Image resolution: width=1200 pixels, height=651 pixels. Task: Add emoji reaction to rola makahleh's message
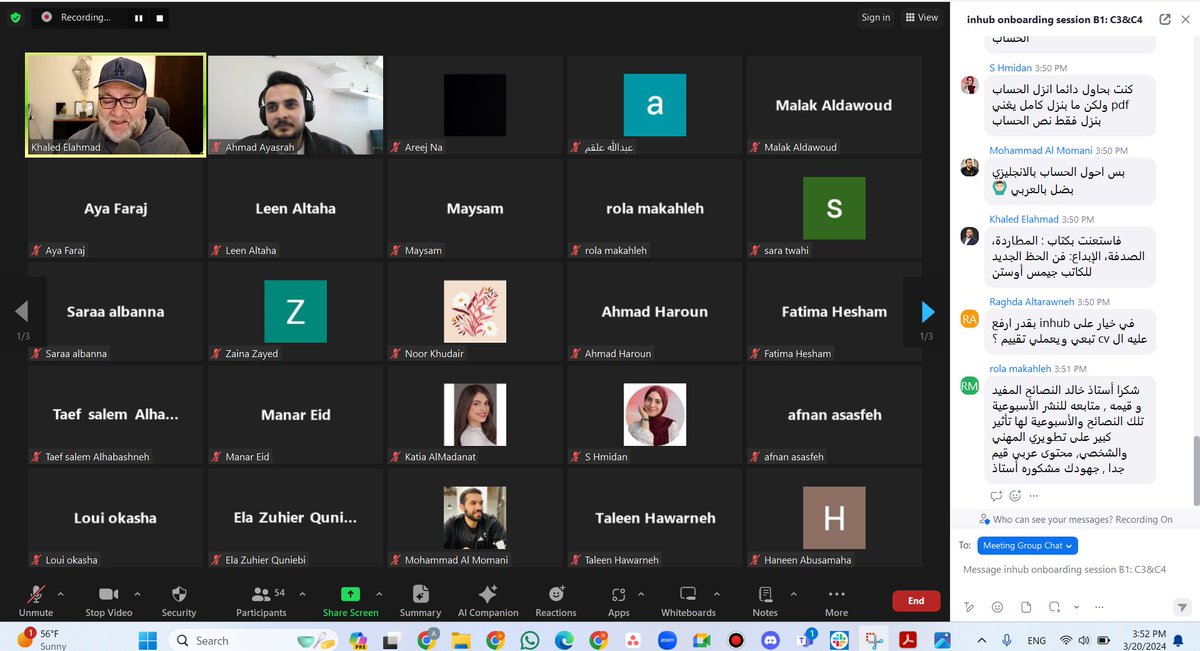pos(1016,496)
